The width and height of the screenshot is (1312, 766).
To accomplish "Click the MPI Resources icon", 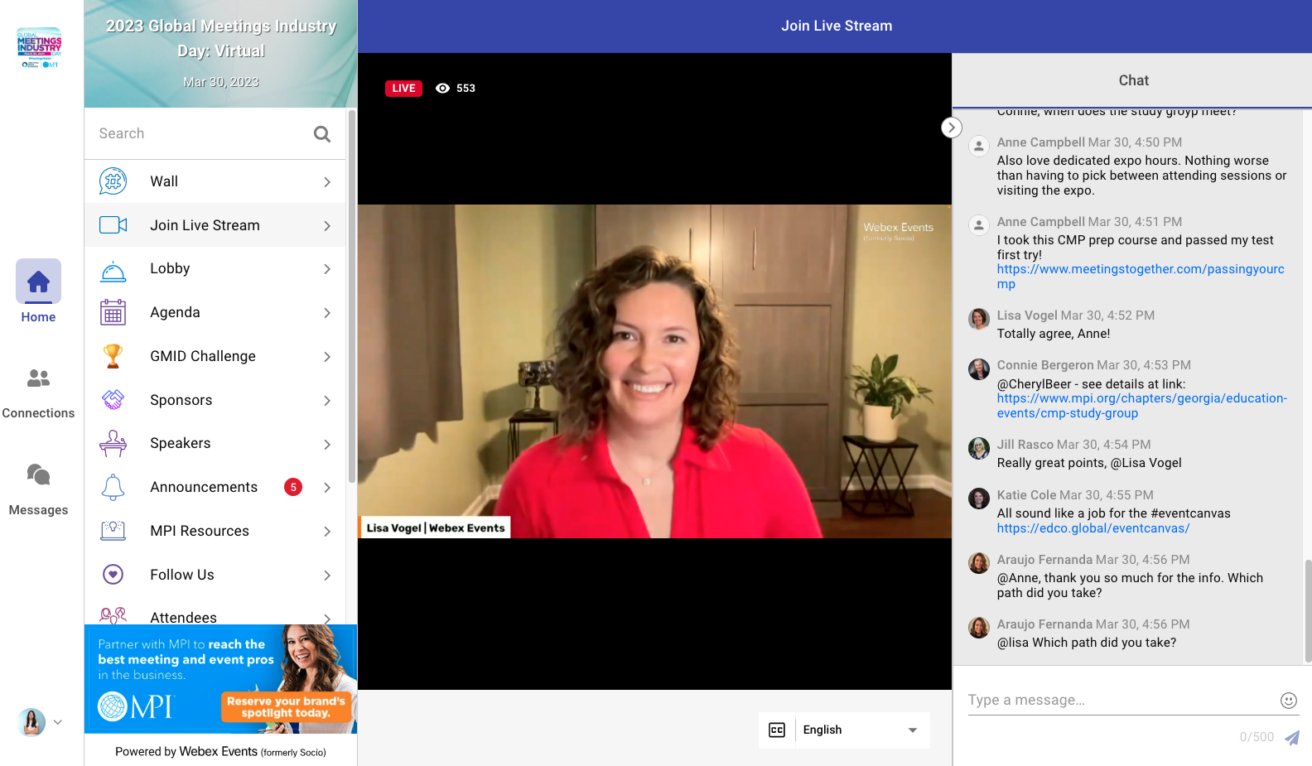I will tap(113, 531).
